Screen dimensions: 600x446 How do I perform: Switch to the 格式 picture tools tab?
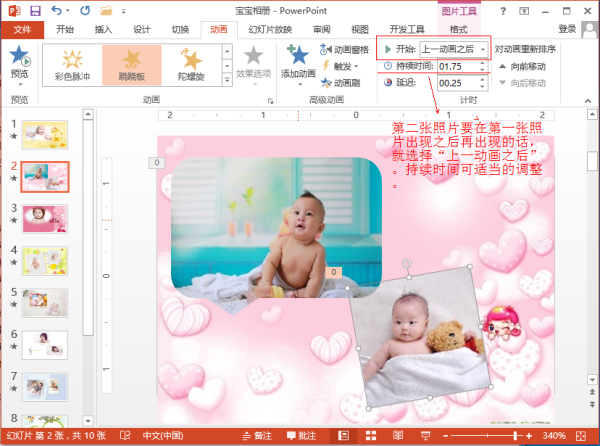point(458,29)
